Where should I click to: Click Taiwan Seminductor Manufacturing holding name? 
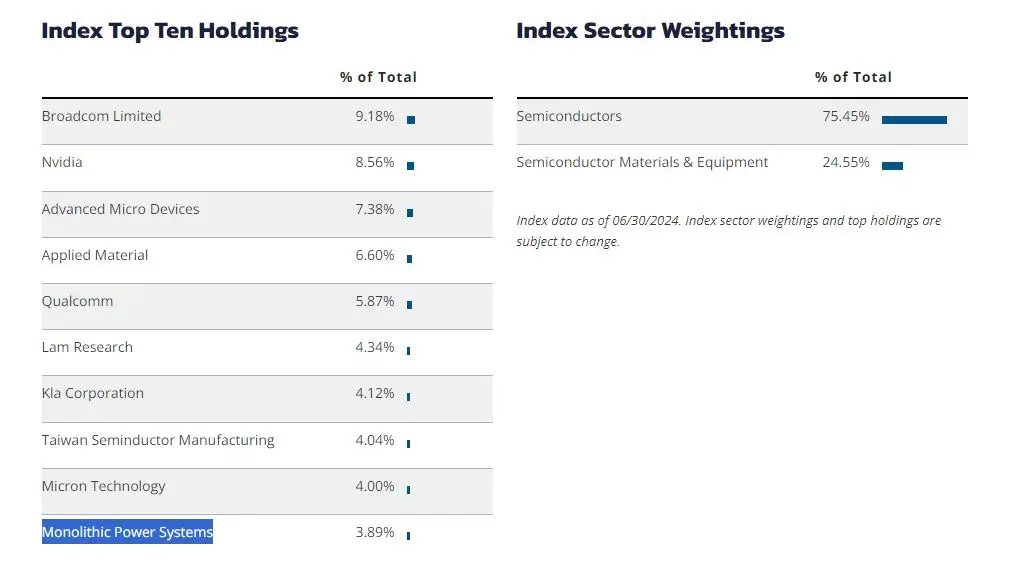coord(158,440)
